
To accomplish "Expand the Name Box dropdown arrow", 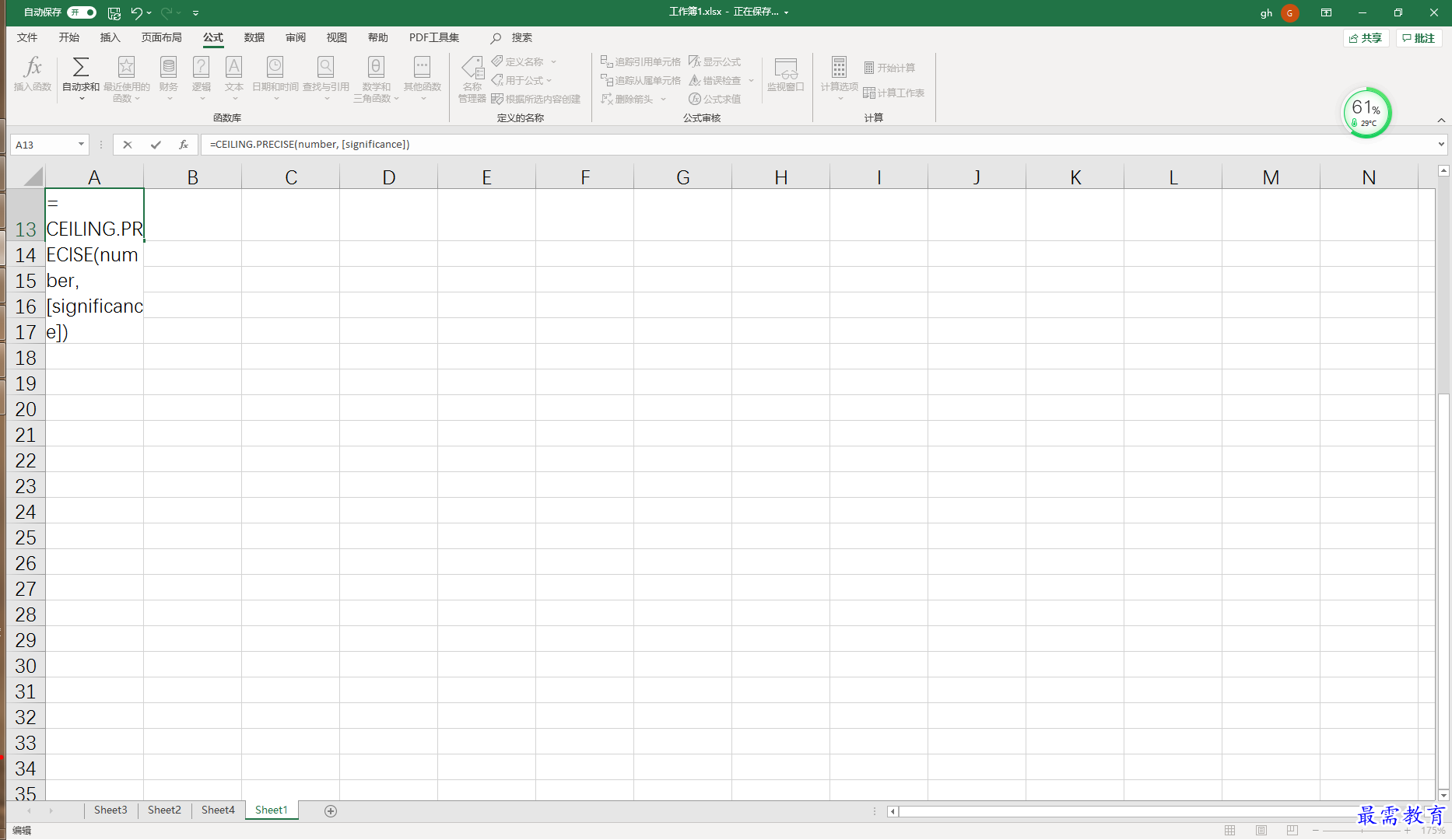I will [x=81, y=145].
